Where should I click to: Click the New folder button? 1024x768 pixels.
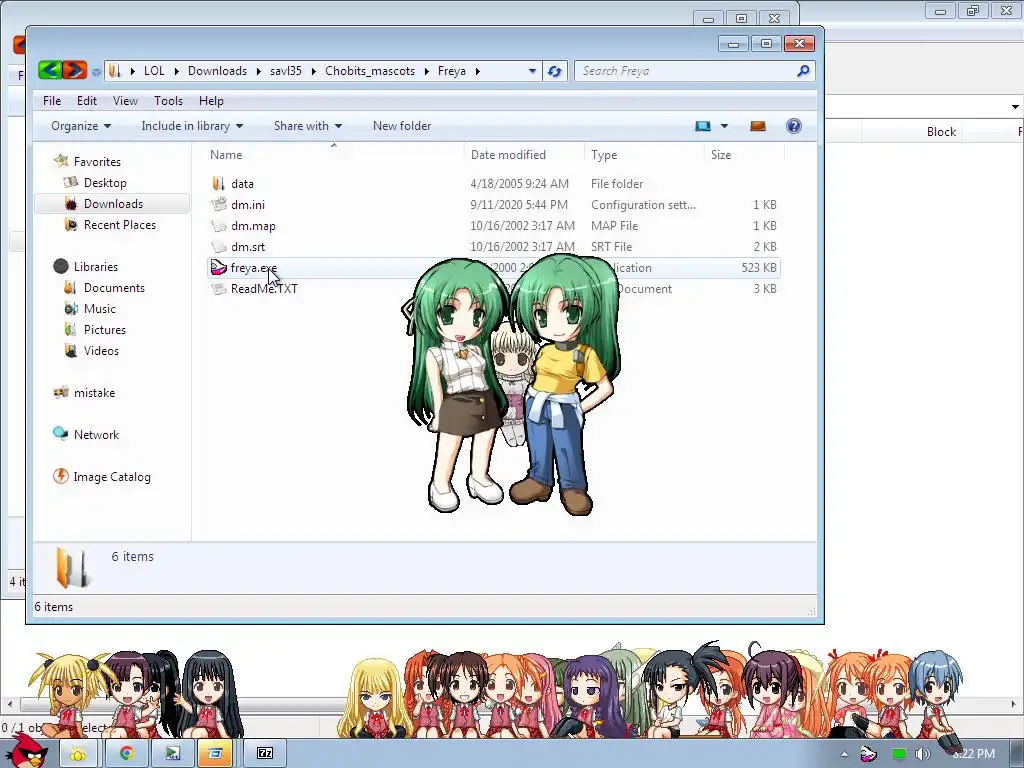click(402, 126)
